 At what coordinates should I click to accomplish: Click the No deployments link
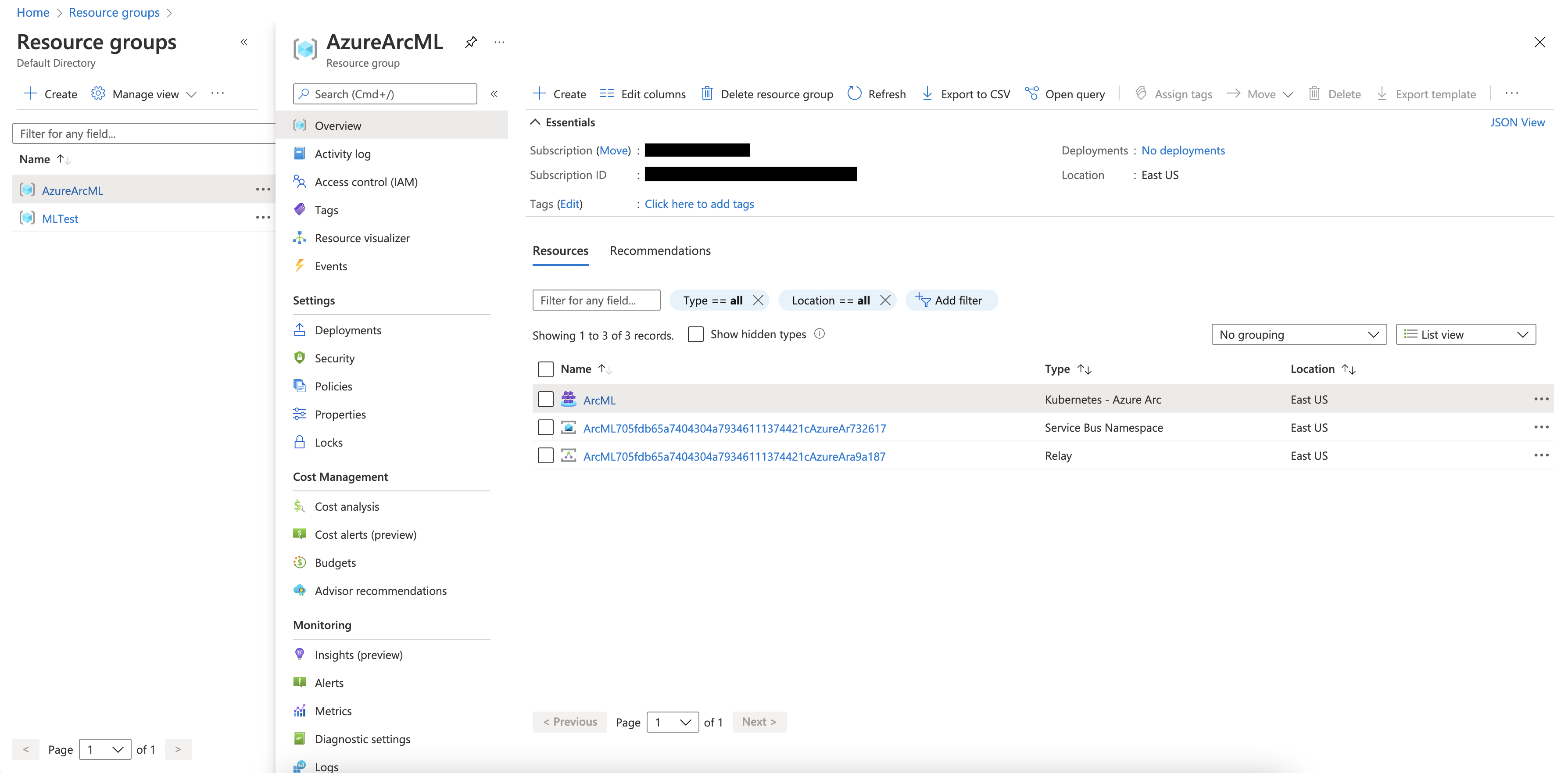click(1183, 150)
